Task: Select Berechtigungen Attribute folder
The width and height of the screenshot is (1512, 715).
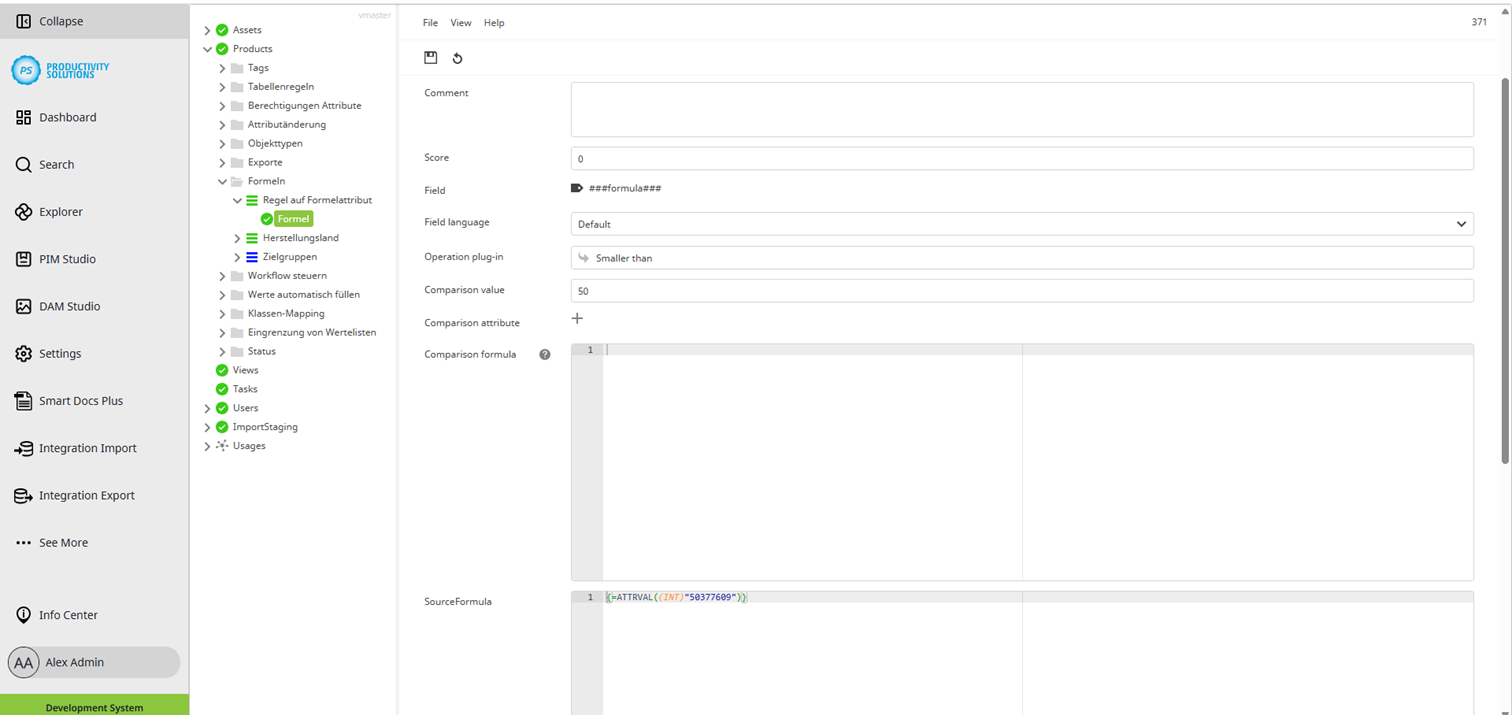Action: coord(305,106)
